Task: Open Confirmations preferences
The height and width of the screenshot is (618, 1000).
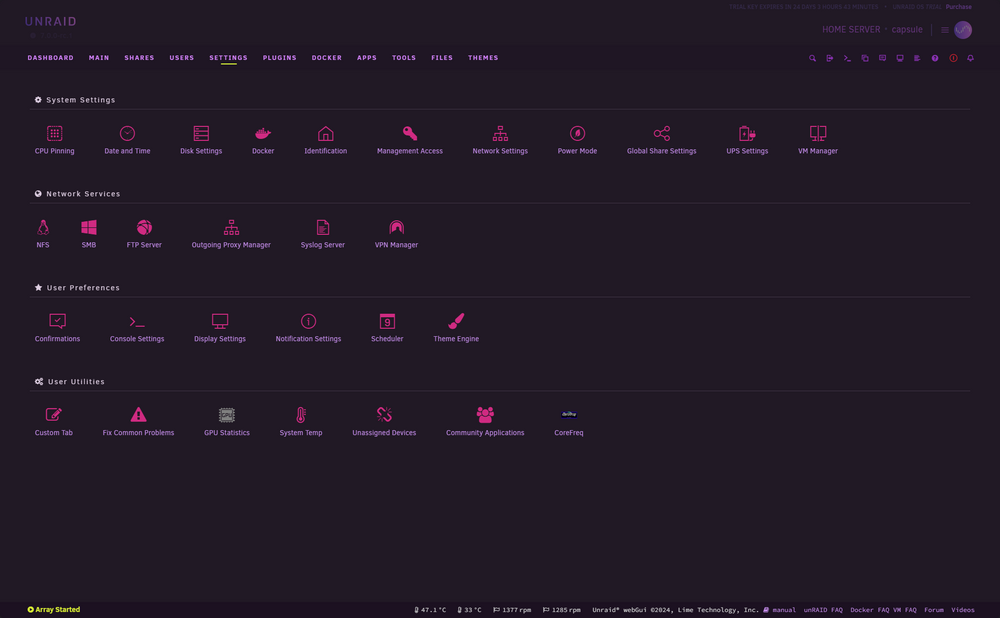Action: [x=57, y=328]
